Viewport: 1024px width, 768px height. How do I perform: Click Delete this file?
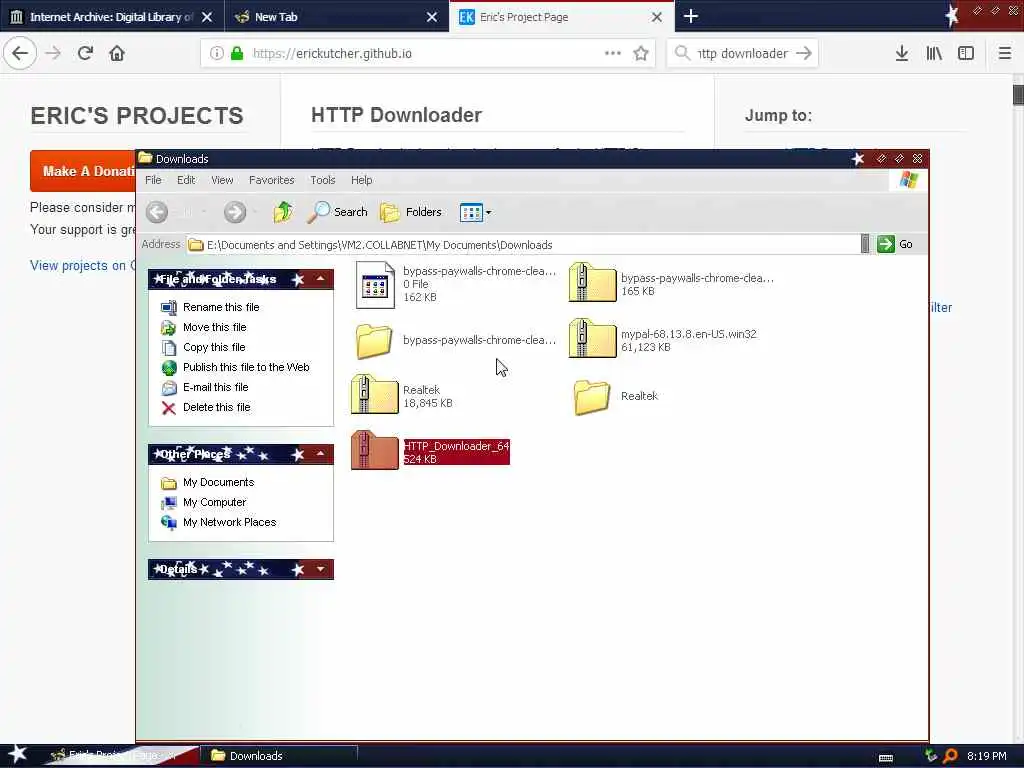click(x=217, y=408)
